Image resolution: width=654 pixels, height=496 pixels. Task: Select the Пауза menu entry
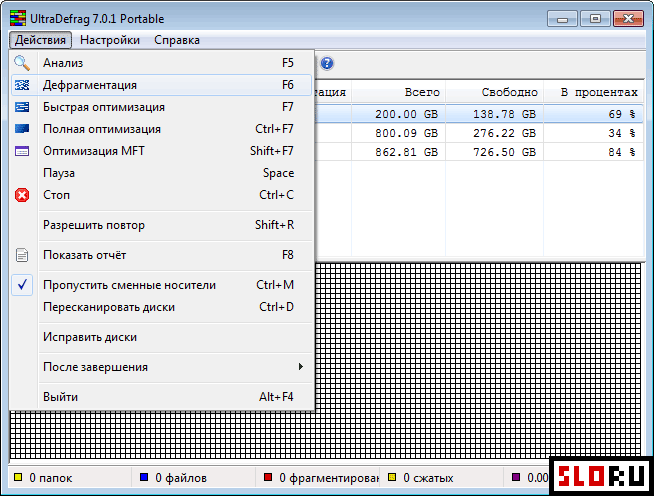(162, 173)
